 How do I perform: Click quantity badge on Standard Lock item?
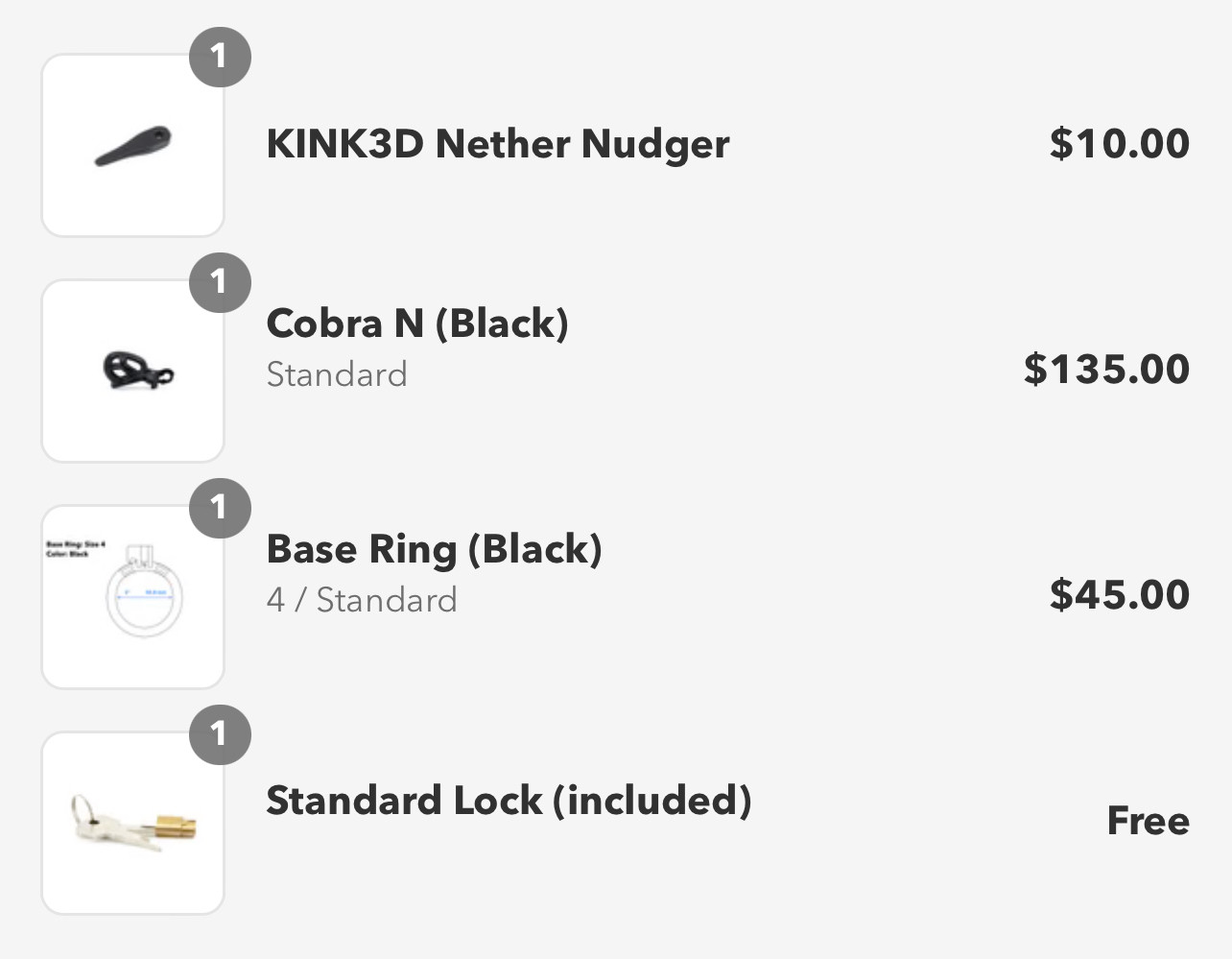coord(220,734)
